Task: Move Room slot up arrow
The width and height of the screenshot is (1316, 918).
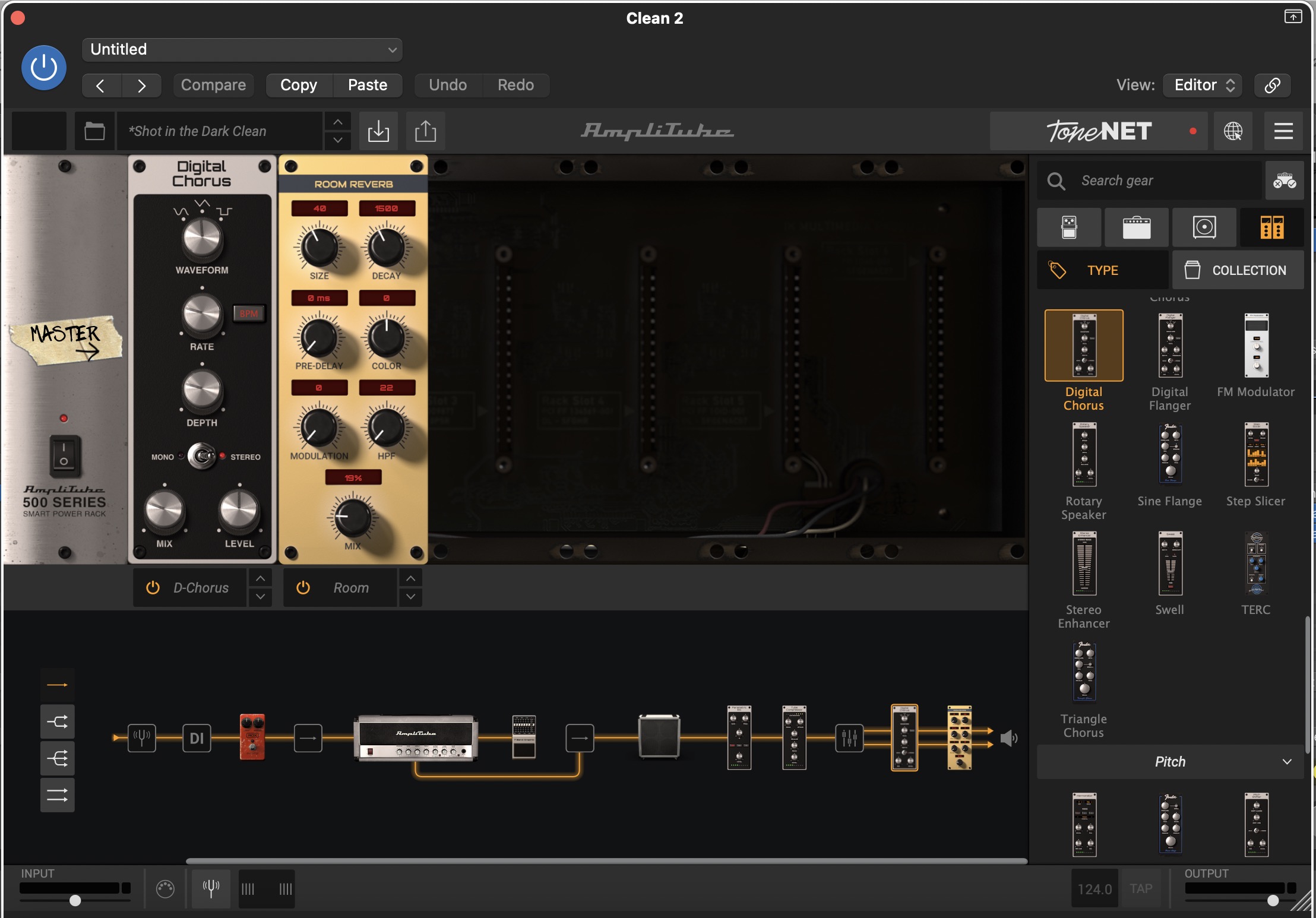Action: pyautogui.click(x=410, y=578)
